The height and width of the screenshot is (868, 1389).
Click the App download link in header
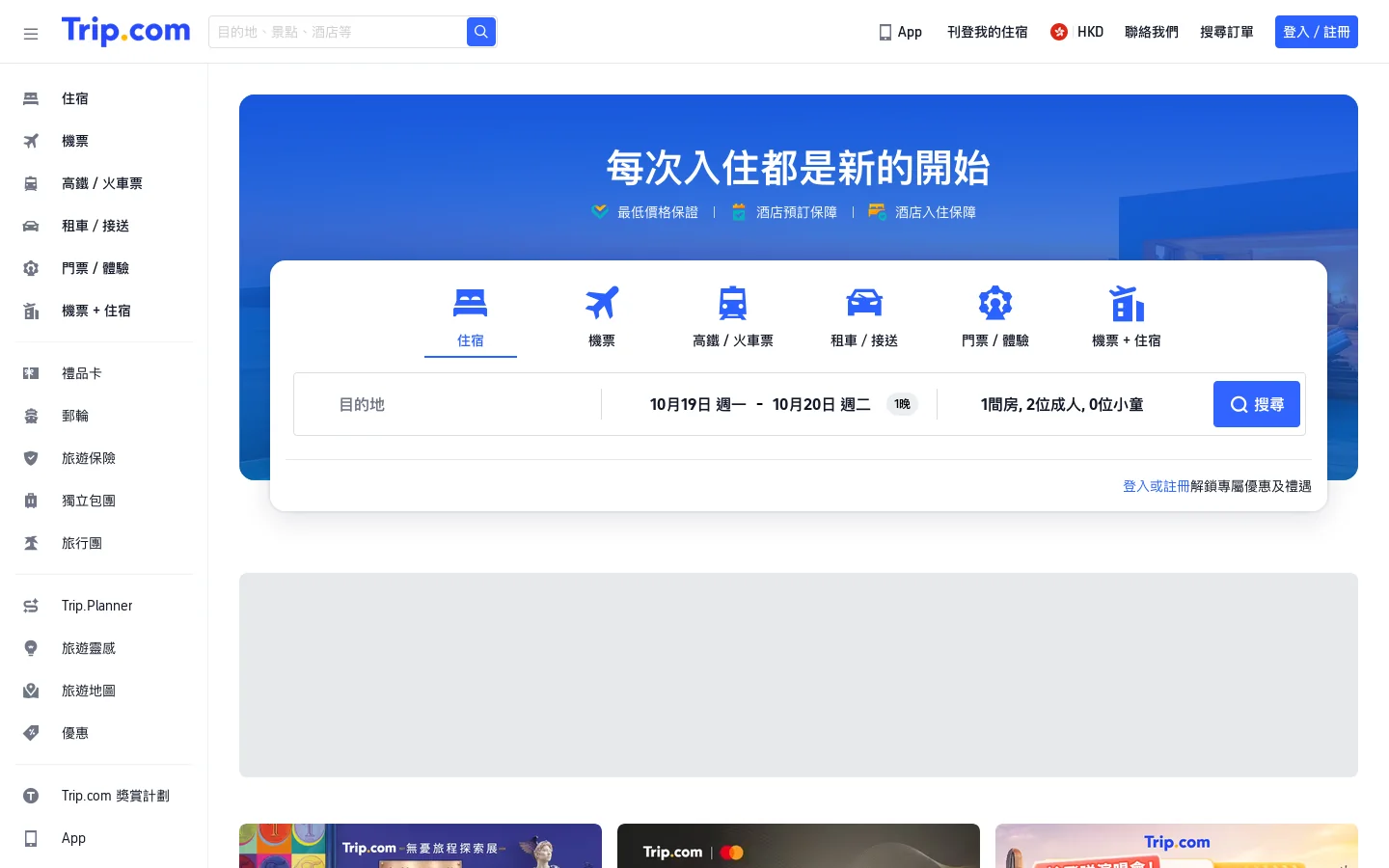(901, 32)
